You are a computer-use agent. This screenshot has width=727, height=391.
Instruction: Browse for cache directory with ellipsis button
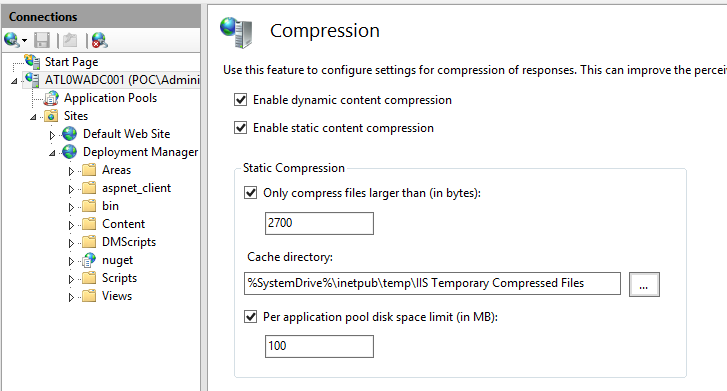coord(644,284)
